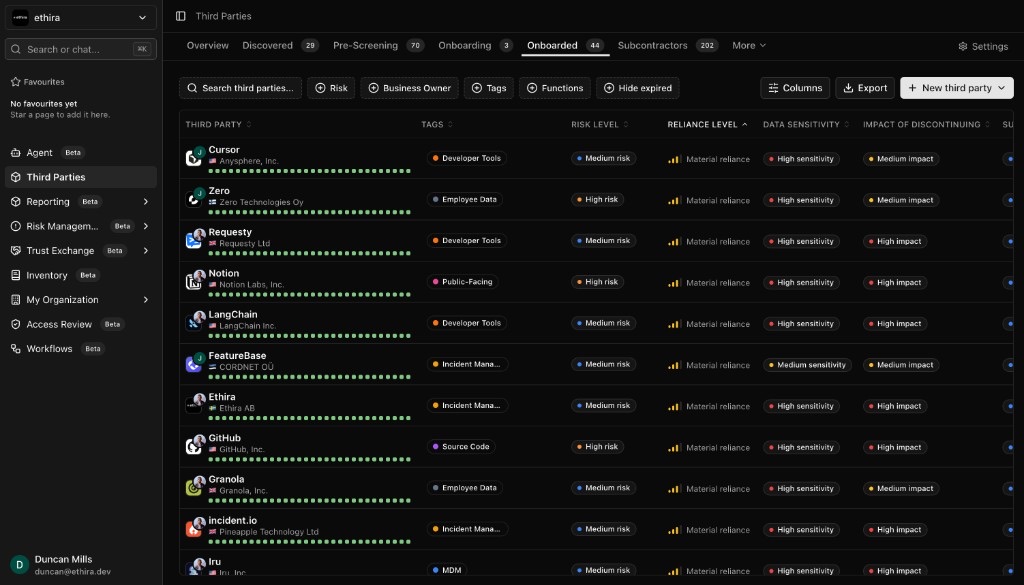Click the Reporting cube icon
Screen dimensions: 1024x585
[x=16, y=202]
